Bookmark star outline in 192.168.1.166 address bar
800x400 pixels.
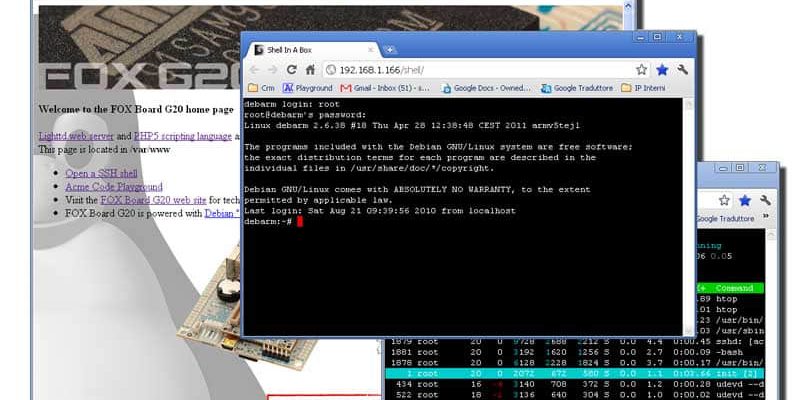coord(641,70)
